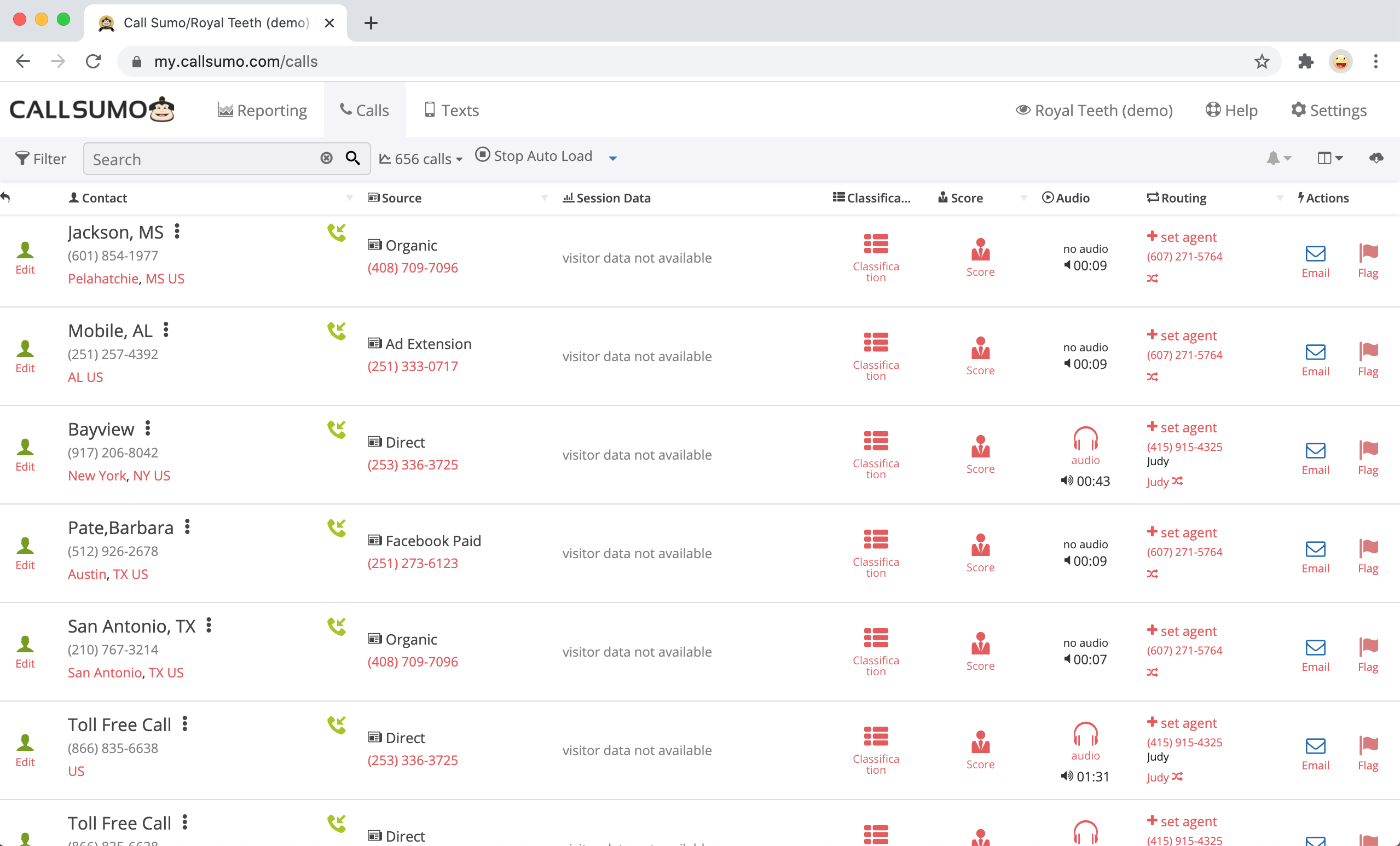Play audio headphones icon for Bayview call
Screen dimensions: 1400x846
point(1085,440)
